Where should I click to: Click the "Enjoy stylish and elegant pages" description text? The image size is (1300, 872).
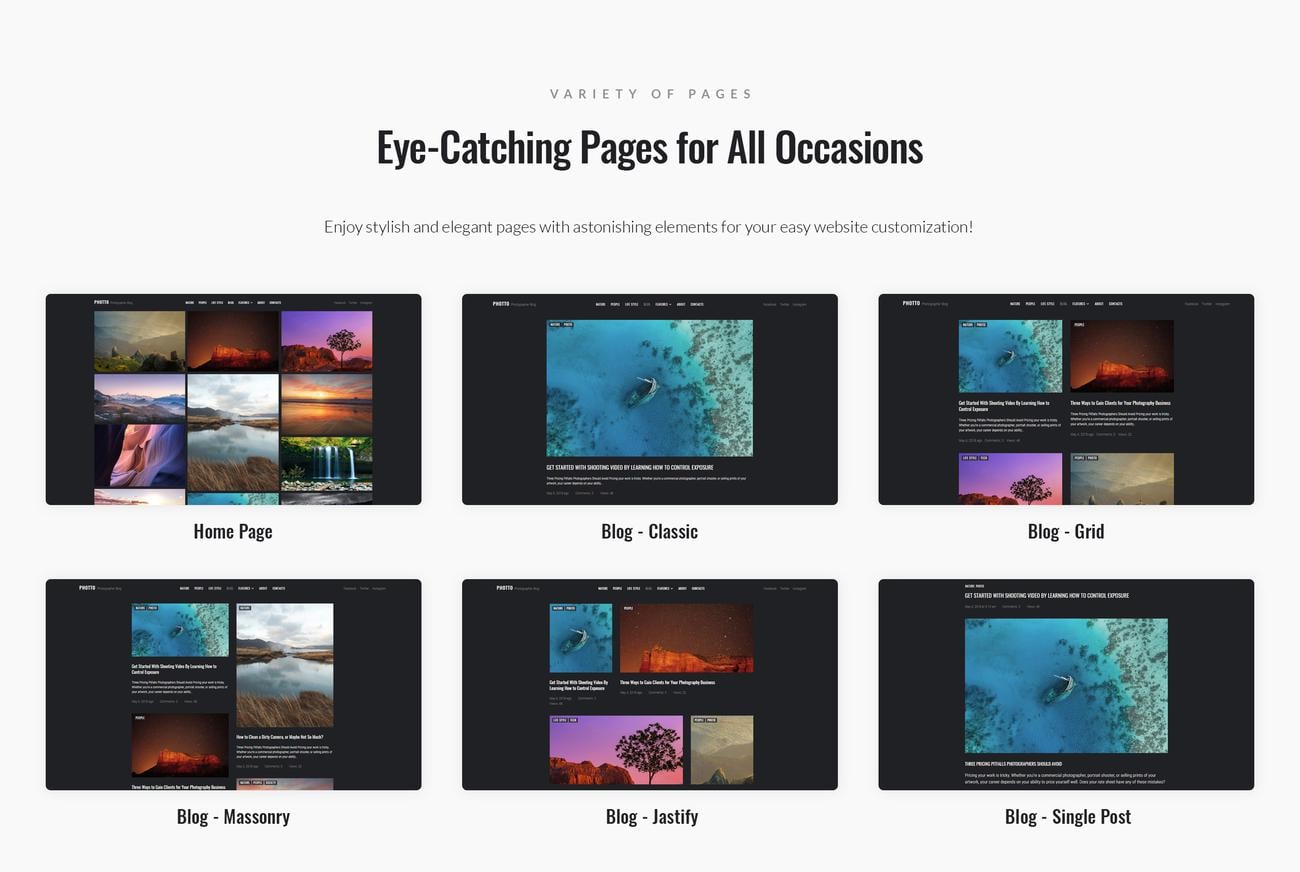[648, 227]
